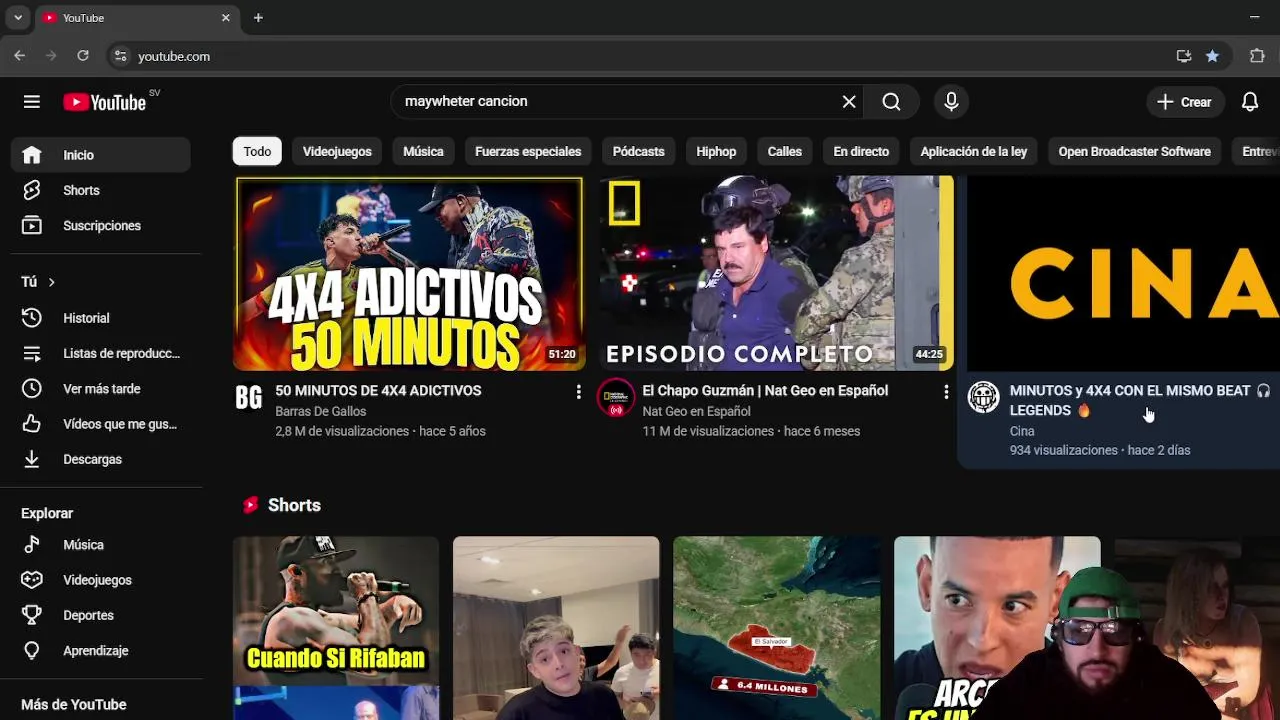
Task: Select the Videojuegos filter chip
Action: [x=337, y=151]
